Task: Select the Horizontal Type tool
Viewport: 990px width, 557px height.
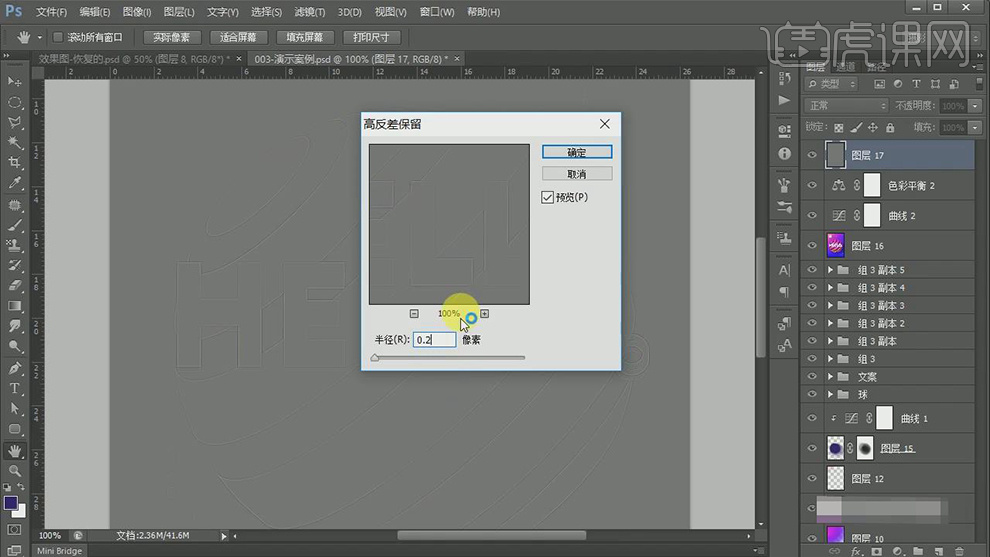Action: point(14,388)
